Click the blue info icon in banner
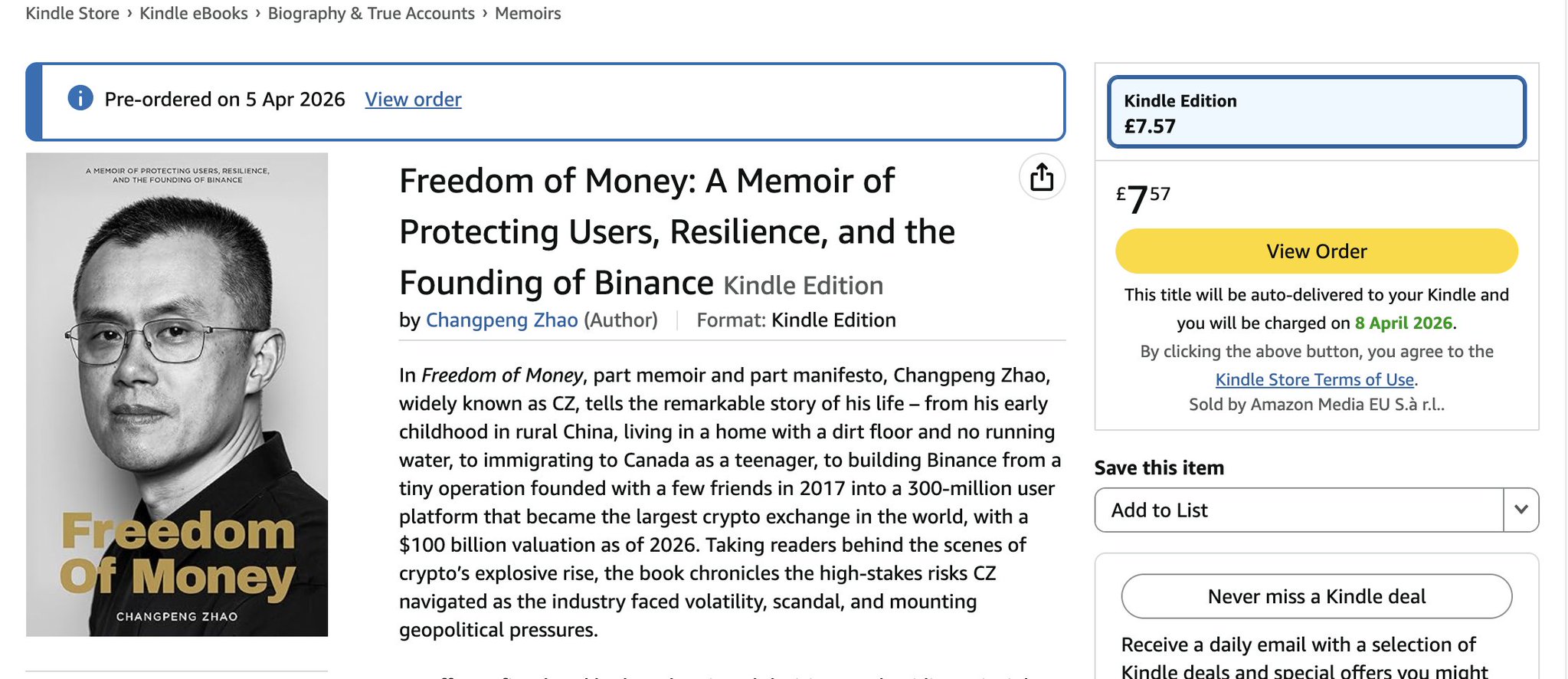The width and height of the screenshot is (1568, 679). pyautogui.click(x=80, y=98)
